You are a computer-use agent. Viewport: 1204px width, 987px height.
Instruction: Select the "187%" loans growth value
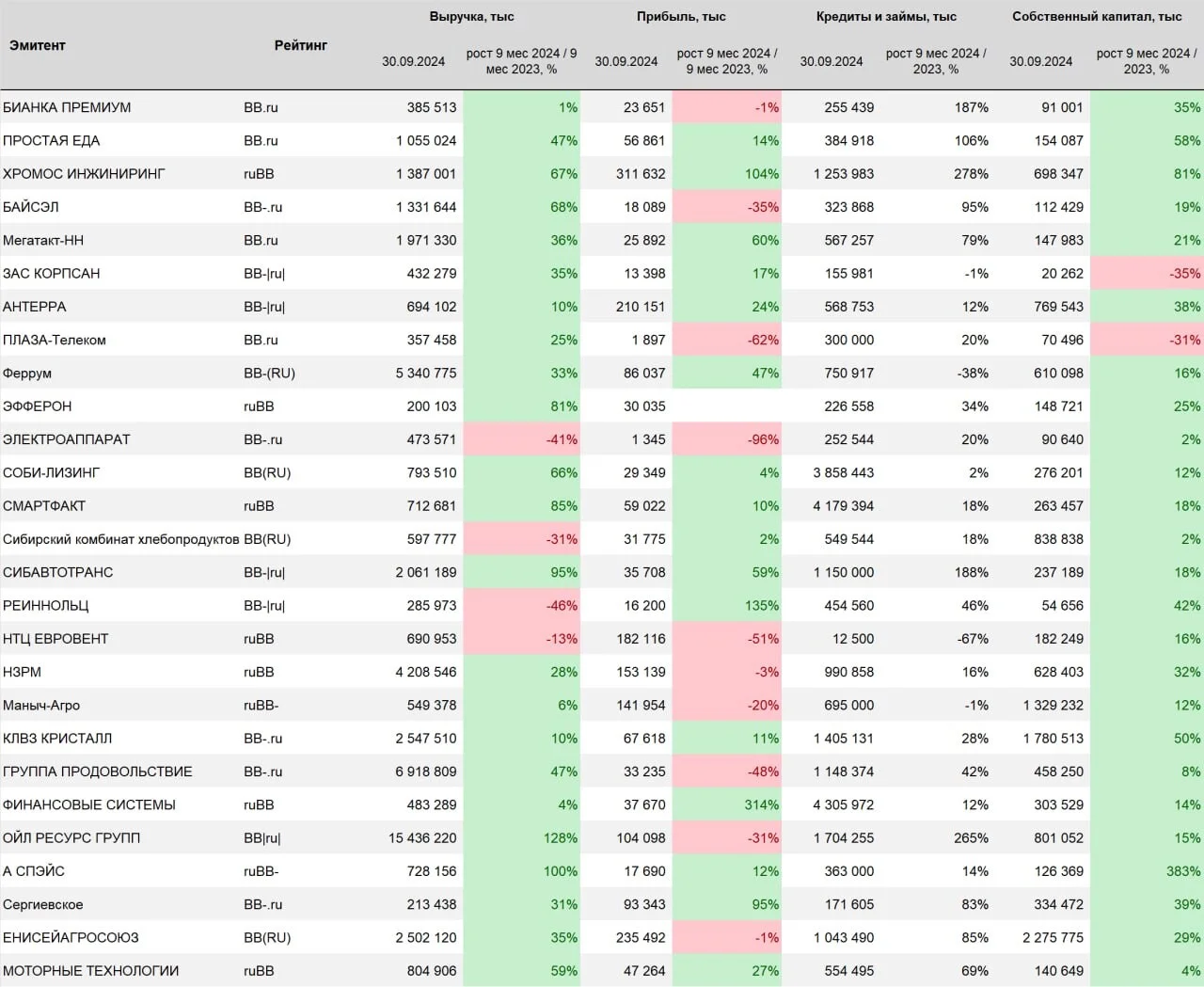pos(971,107)
